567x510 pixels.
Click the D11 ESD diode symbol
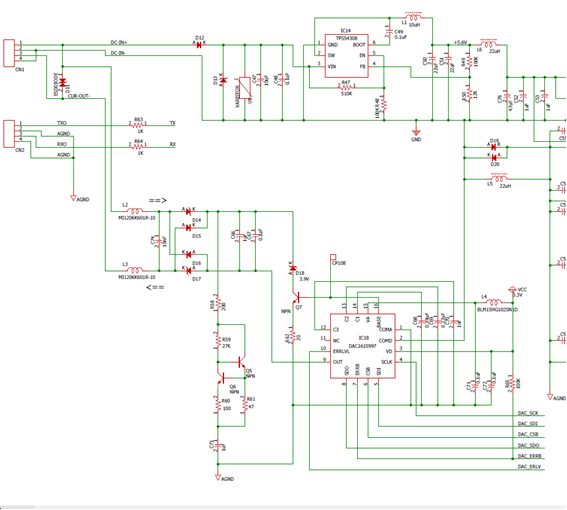63,82
